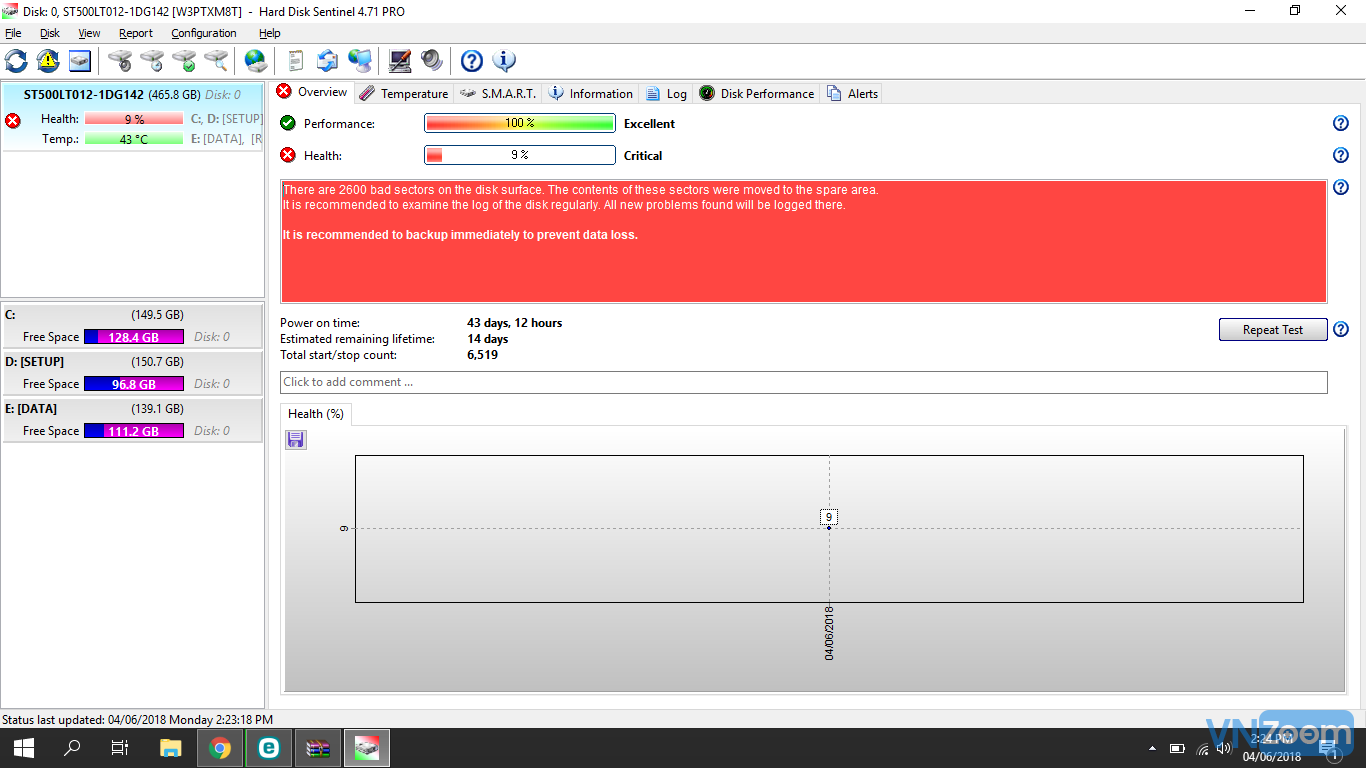This screenshot has width=1366, height=768.
Task: Open the Chrome icon in the taskbar
Action: [x=220, y=748]
